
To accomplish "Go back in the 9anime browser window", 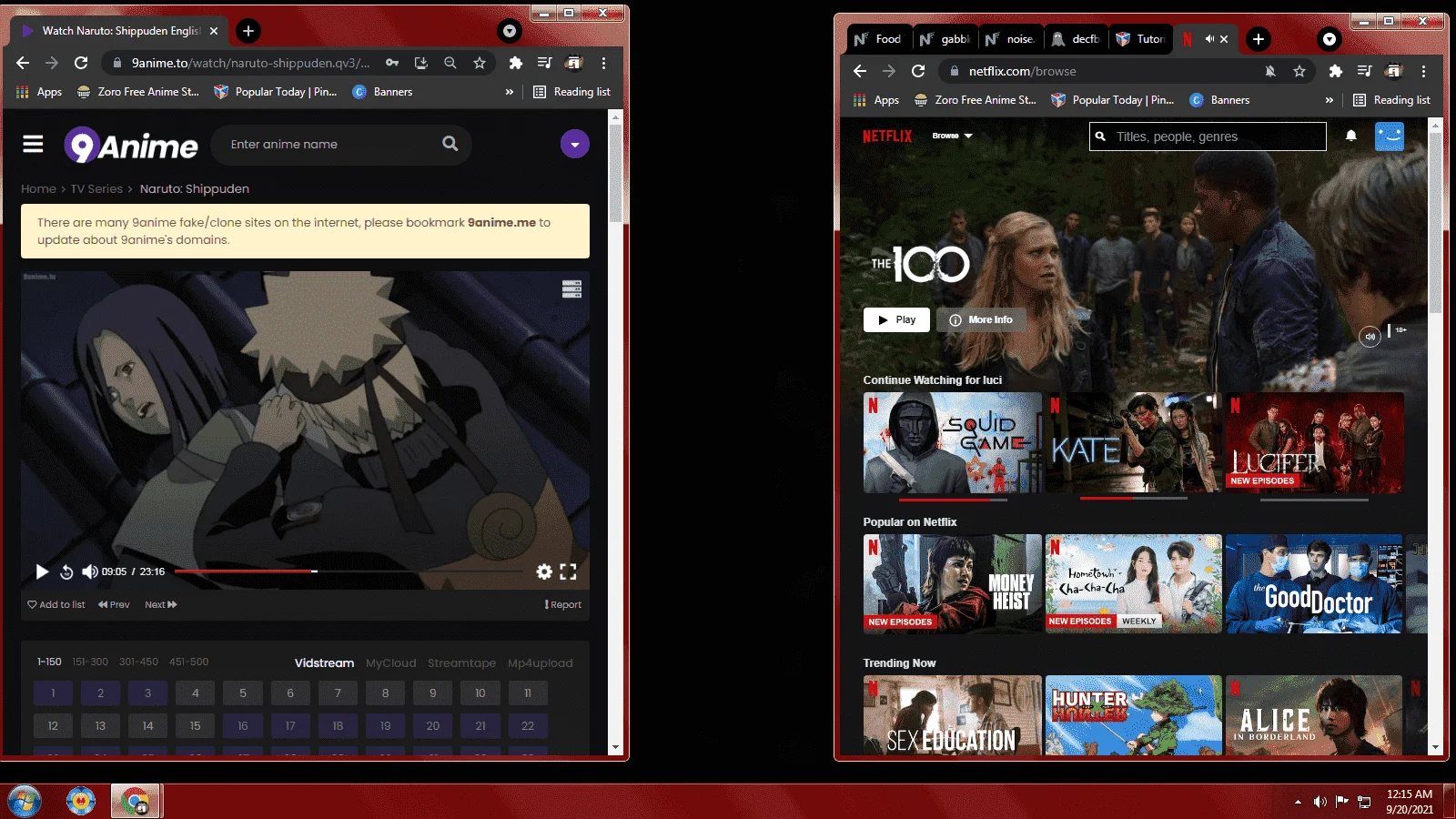I will point(23,63).
